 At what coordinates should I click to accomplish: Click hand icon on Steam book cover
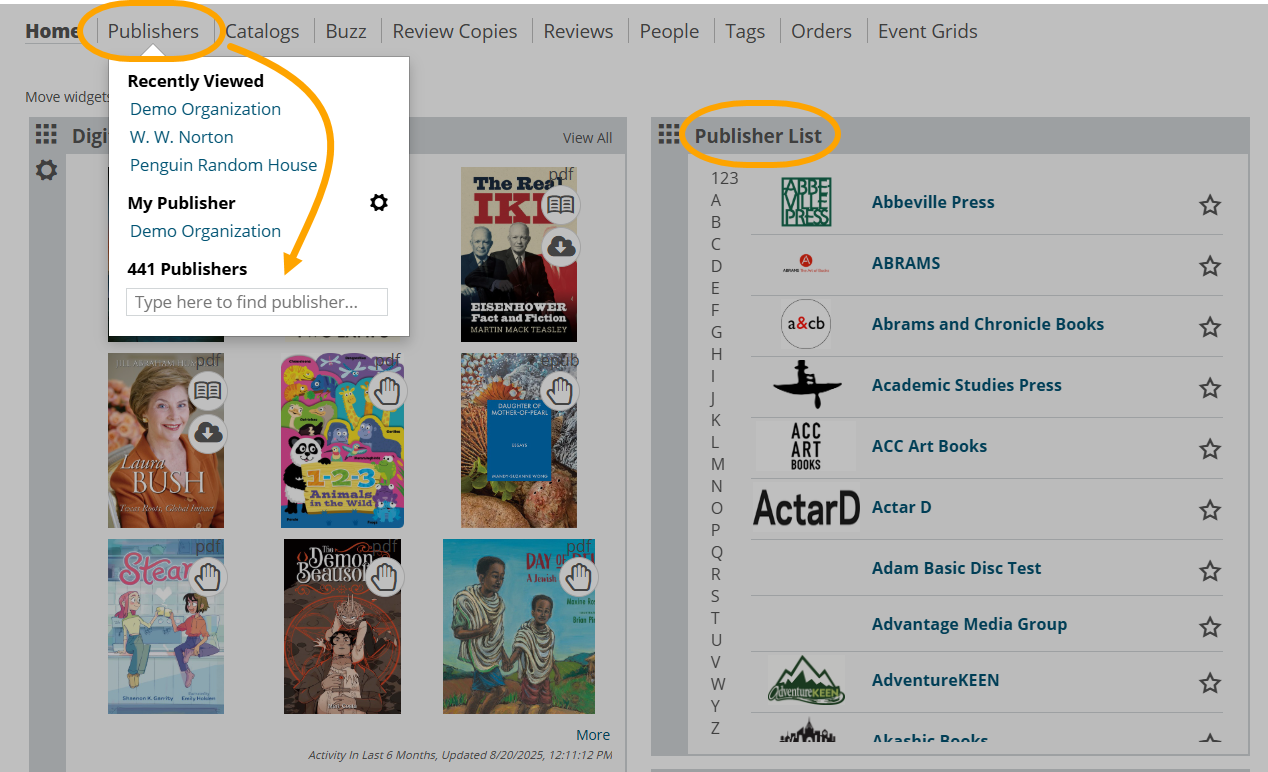pyautogui.click(x=208, y=577)
